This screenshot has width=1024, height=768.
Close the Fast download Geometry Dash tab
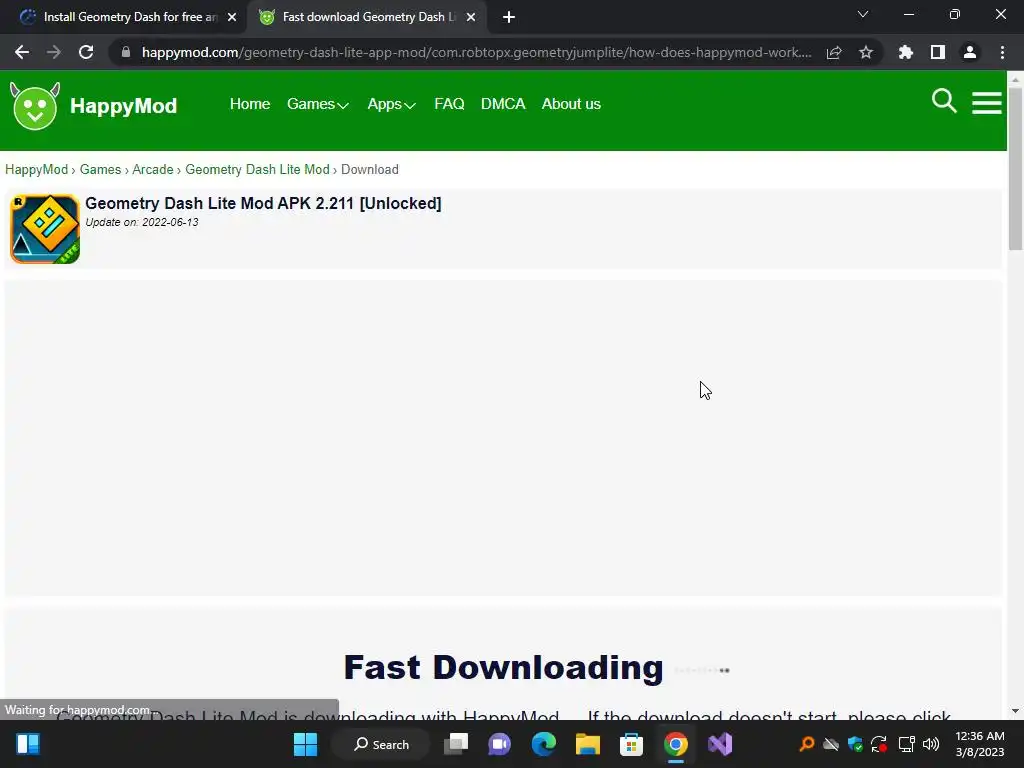(471, 17)
